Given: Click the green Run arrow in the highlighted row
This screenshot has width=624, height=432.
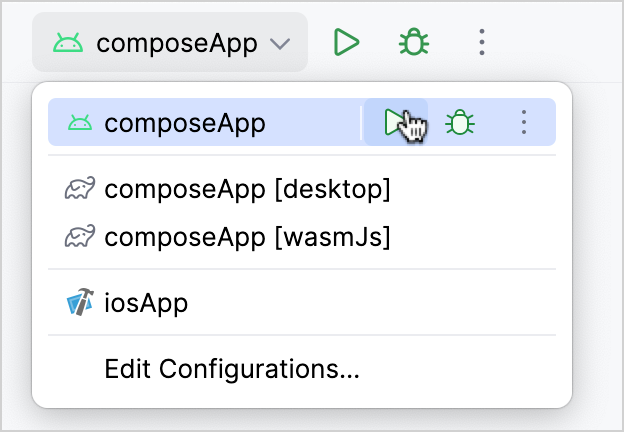Looking at the screenshot, I should [393, 122].
